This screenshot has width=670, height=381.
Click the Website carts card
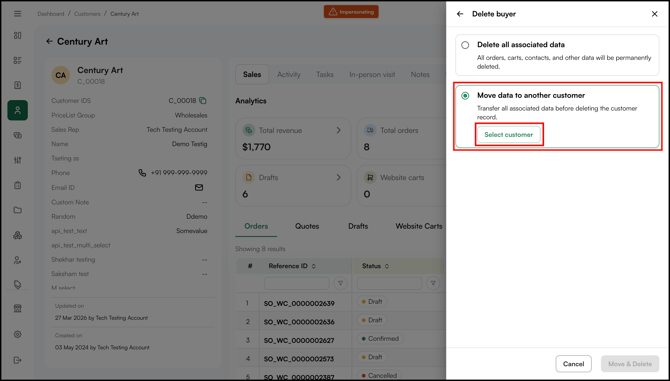coord(401,186)
